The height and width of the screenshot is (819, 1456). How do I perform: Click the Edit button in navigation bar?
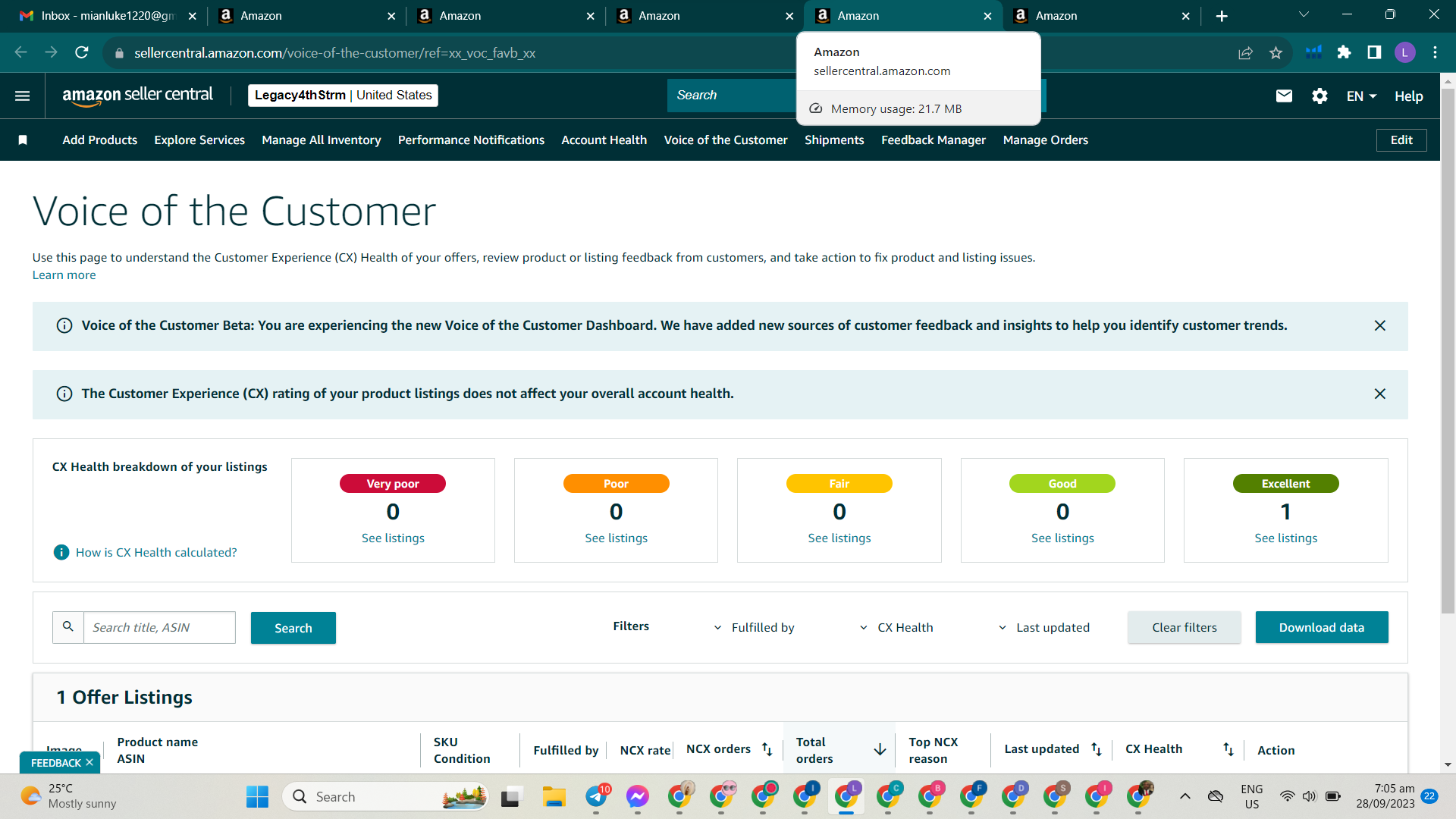[1401, 140]
